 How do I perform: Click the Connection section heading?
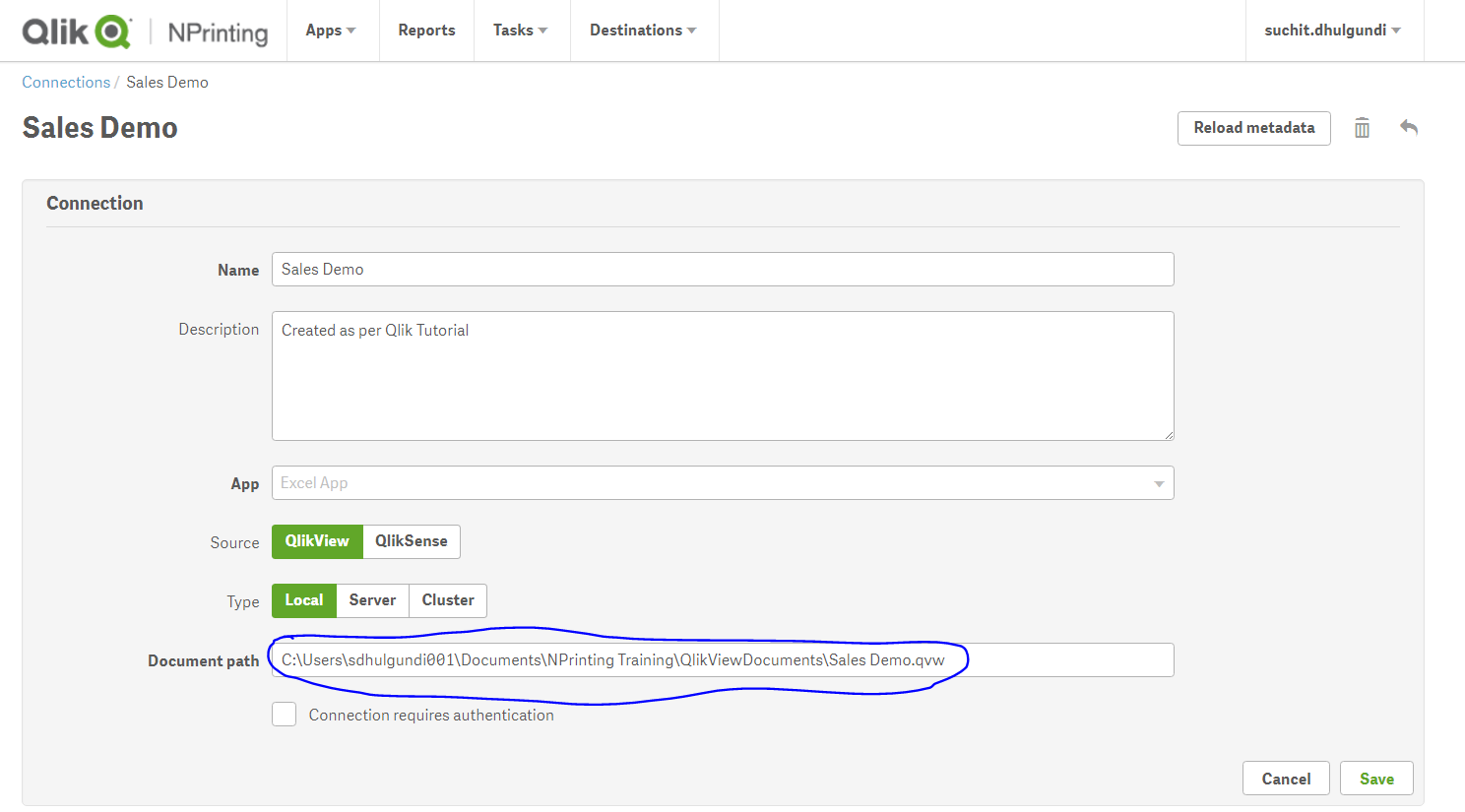point(95,204)
